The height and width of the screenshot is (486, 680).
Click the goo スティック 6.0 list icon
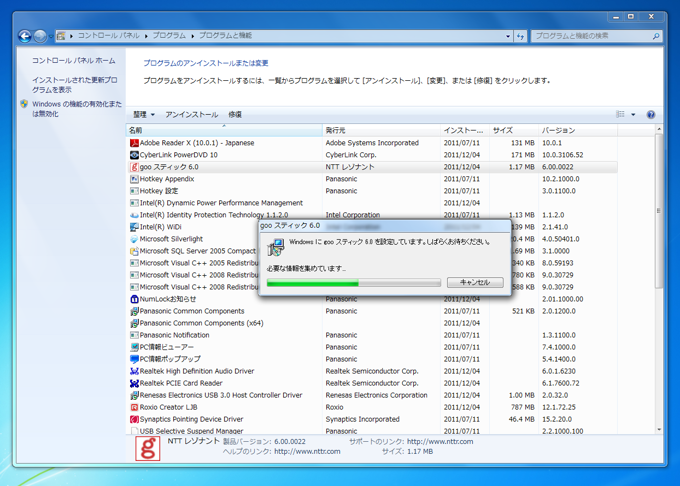tap(134, 167)
